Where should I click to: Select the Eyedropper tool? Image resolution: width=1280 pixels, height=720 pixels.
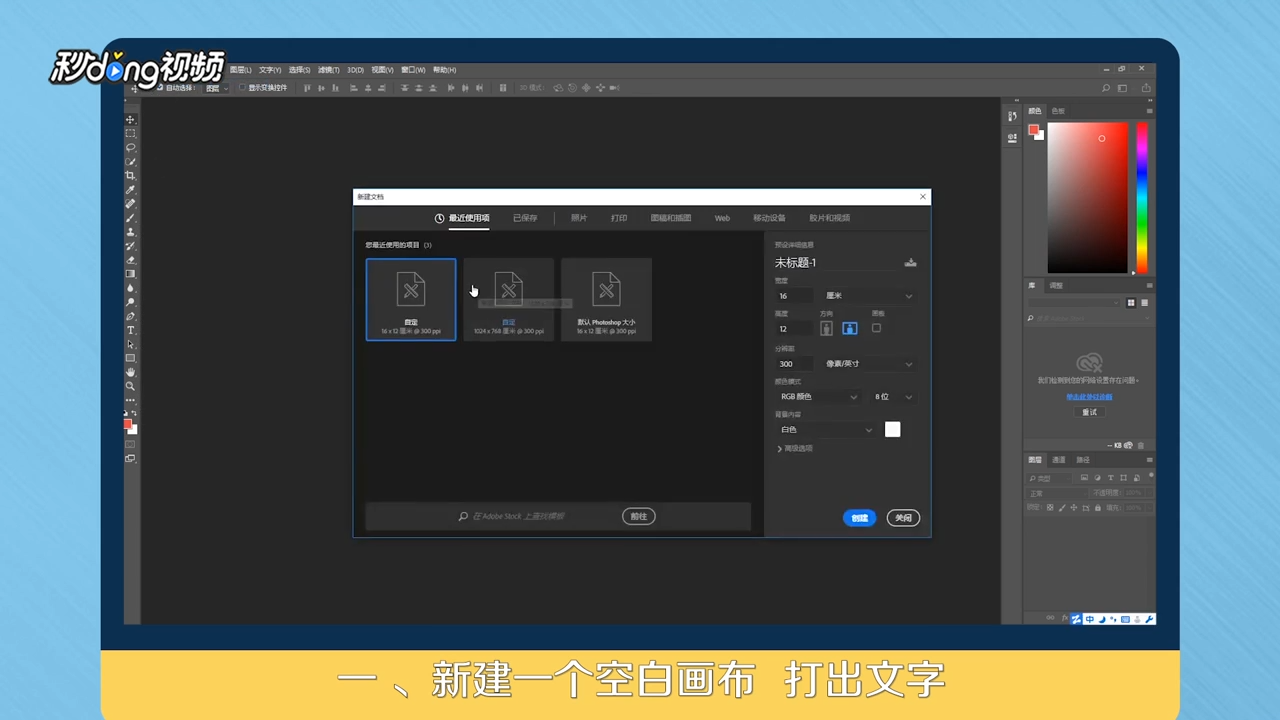[130, 189]
